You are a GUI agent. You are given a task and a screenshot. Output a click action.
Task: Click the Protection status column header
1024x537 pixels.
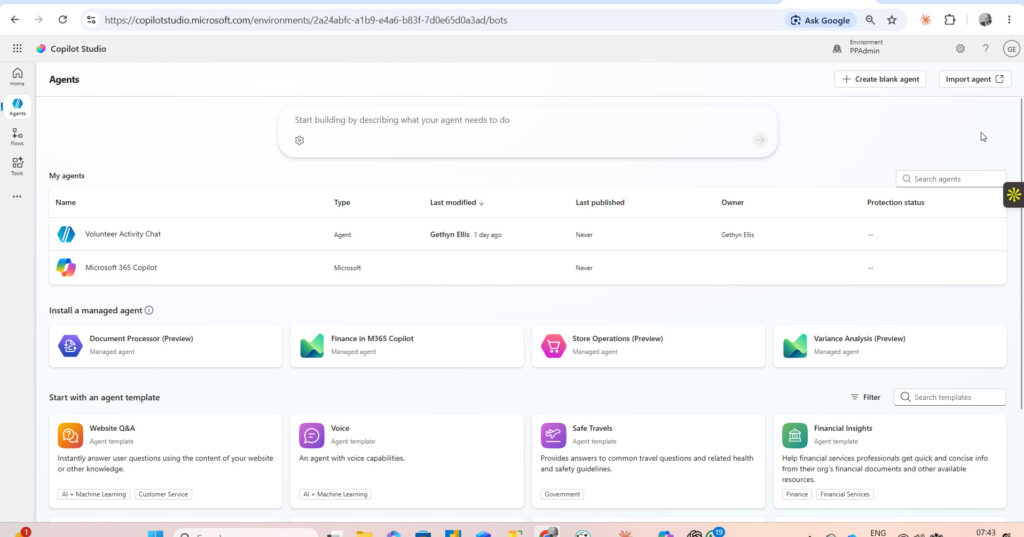click(x=895, y=203)
